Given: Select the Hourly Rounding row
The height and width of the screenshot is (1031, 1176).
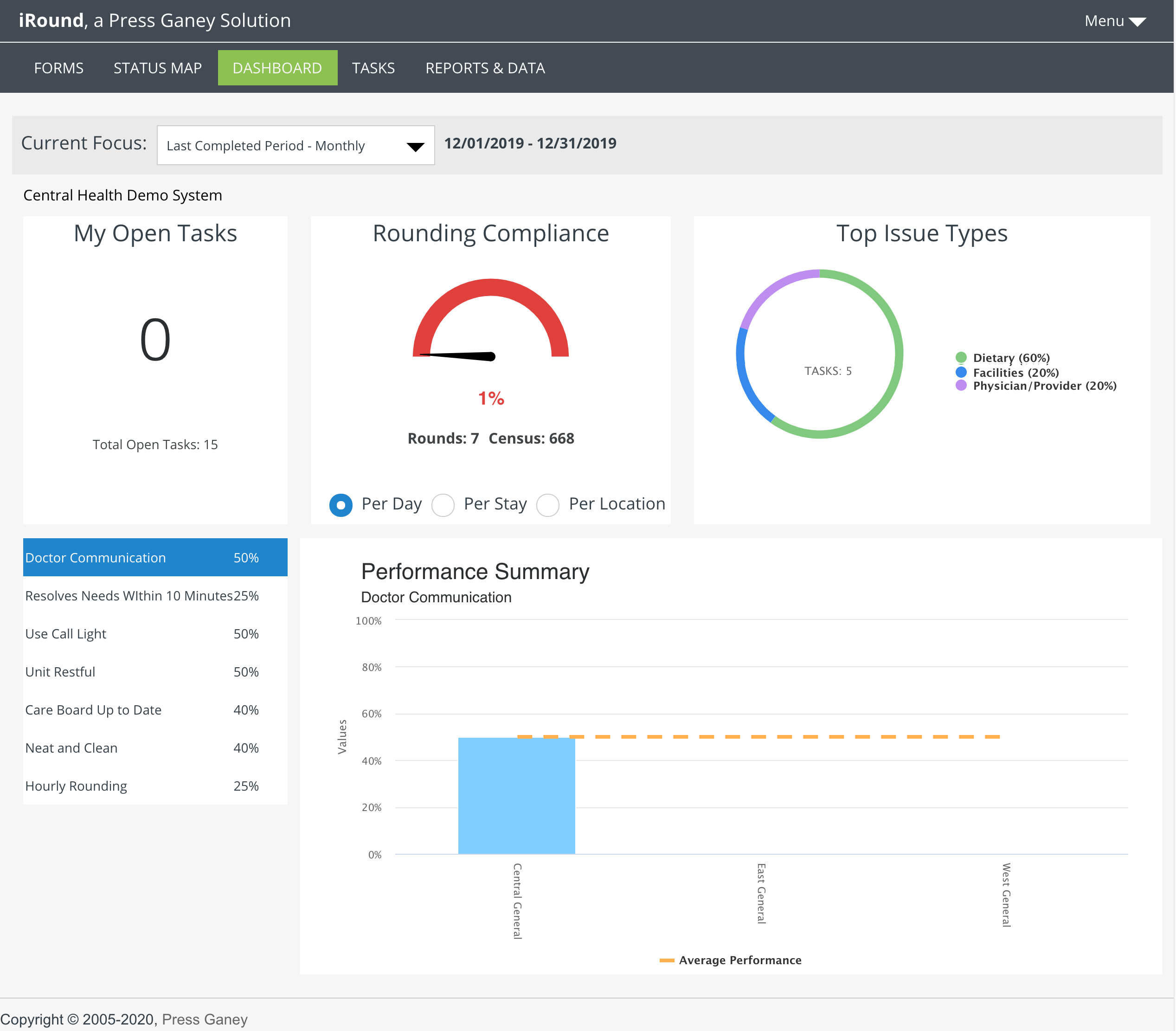Looking at the screenshot, I should tap(155, 786).
